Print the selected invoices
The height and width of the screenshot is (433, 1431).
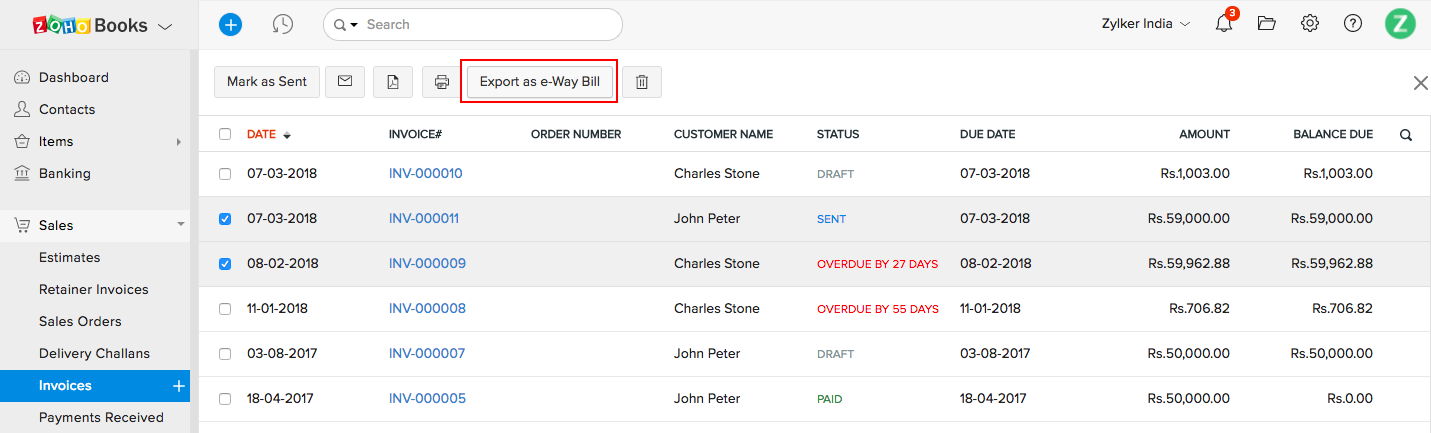tap(441, 82)
